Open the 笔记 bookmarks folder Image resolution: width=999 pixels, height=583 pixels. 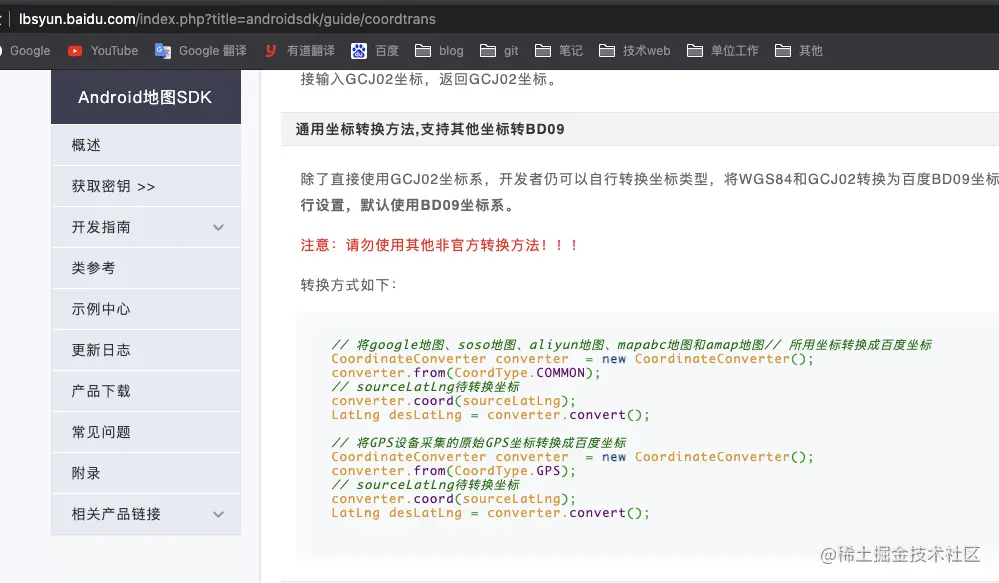(x=559, y=51)
